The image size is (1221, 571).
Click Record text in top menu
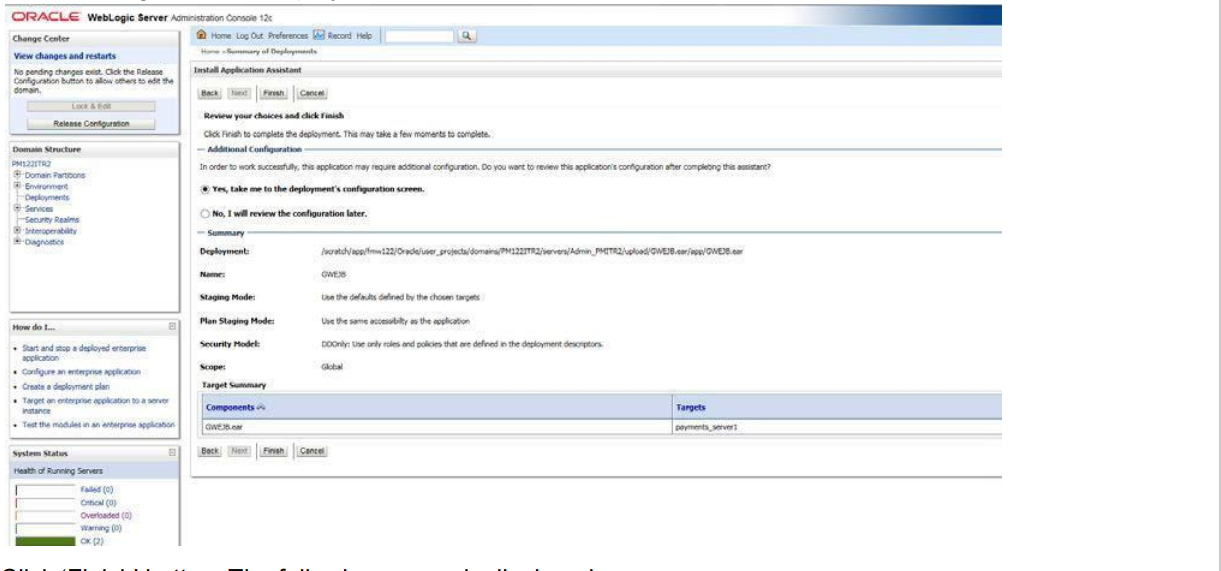pyautogui.click(x=341, y=36)
